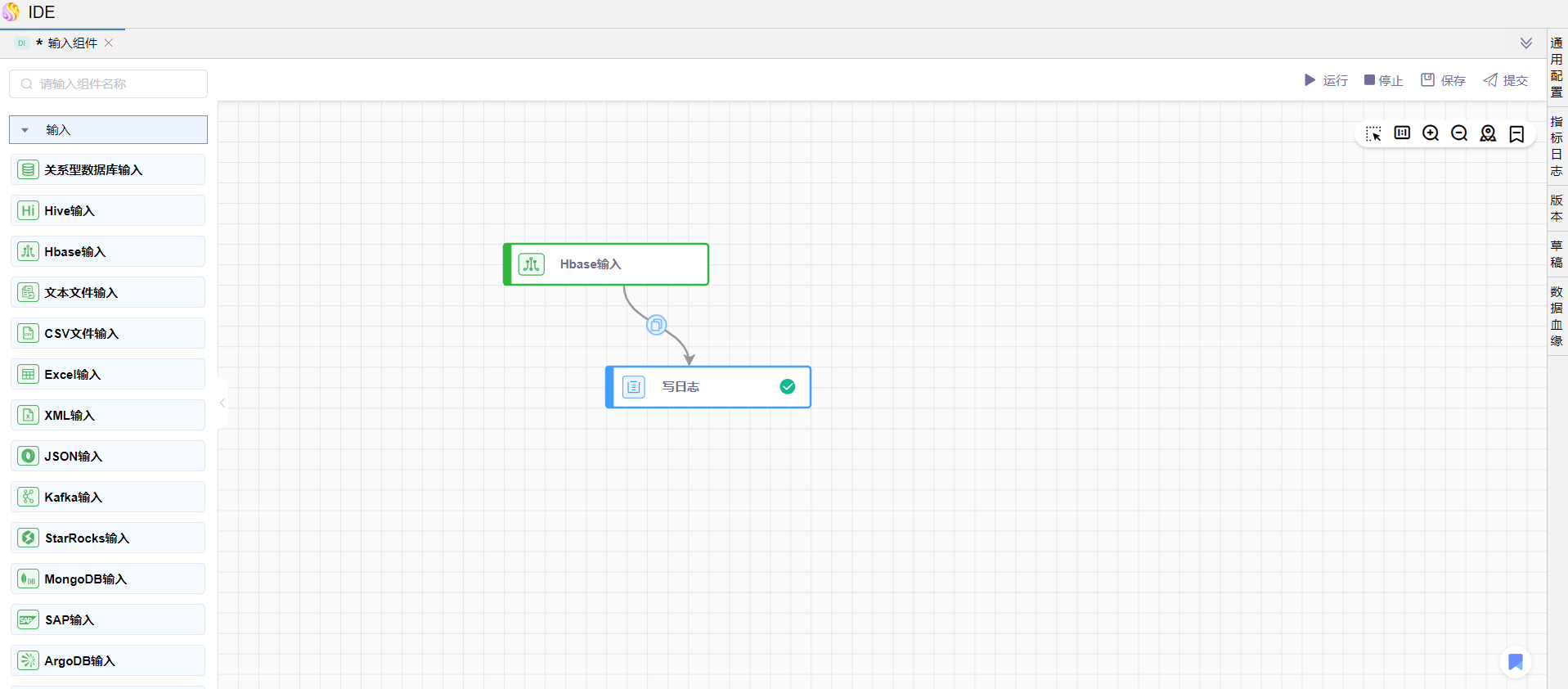Reset canvas to 1:1 actual size

click(x=1402, y=133)
